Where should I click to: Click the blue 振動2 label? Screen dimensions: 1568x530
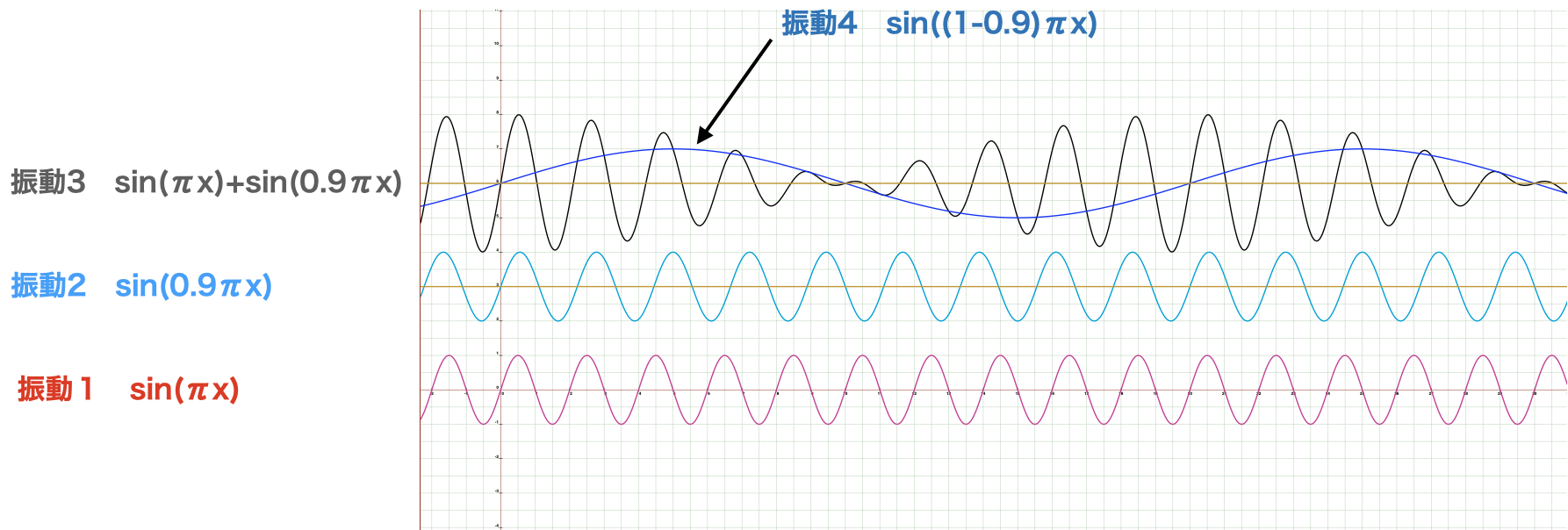pos(48,286)
